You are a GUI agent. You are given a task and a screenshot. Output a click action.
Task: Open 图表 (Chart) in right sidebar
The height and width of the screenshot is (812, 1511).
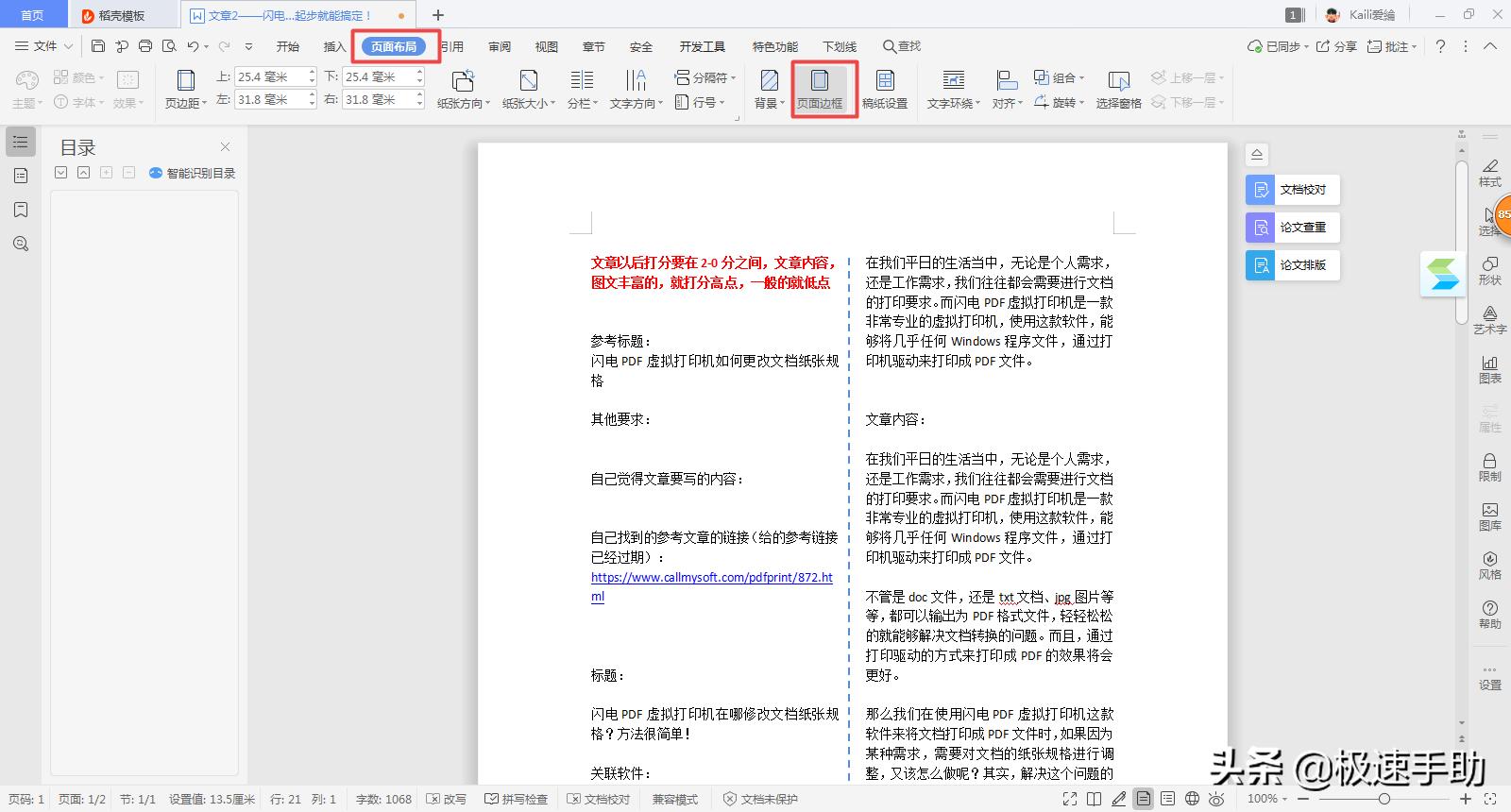[1489, 368]
